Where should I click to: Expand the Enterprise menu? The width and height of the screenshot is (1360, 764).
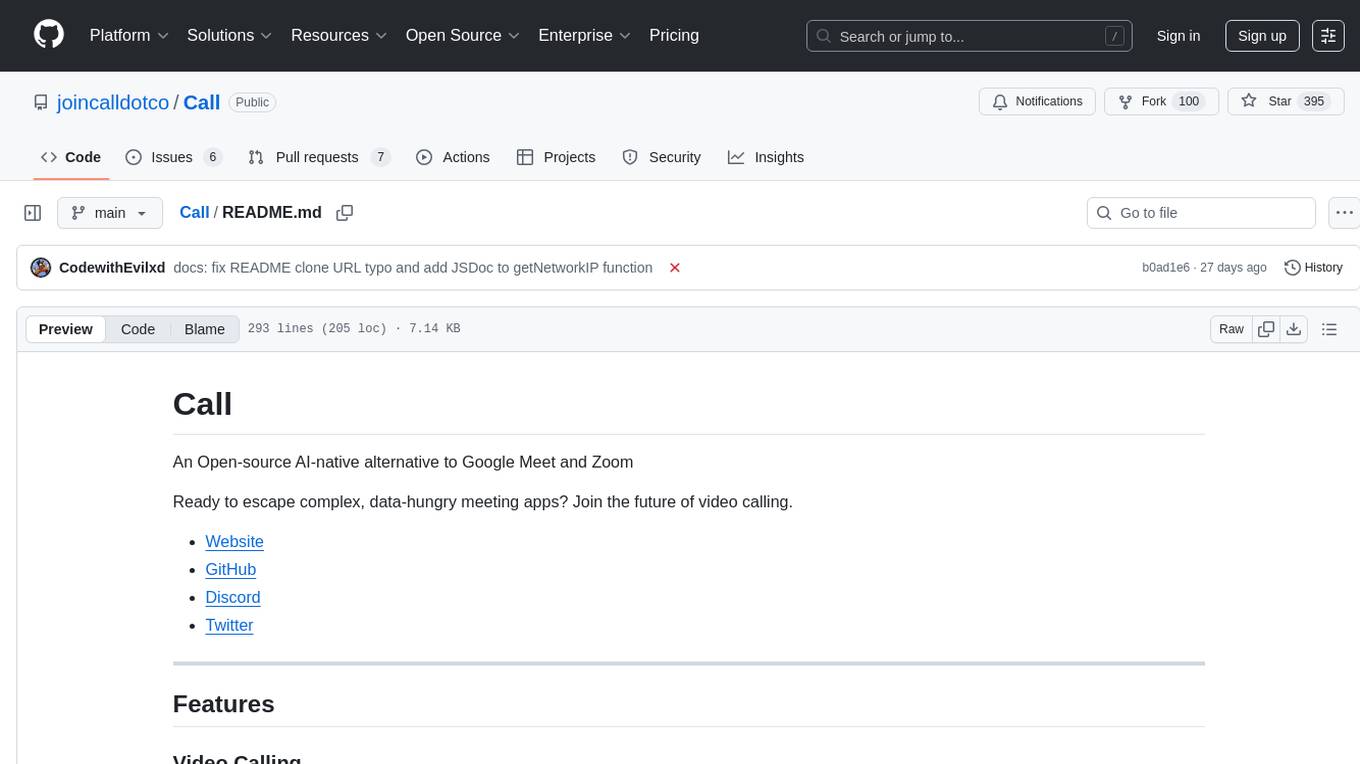(584, 35)
